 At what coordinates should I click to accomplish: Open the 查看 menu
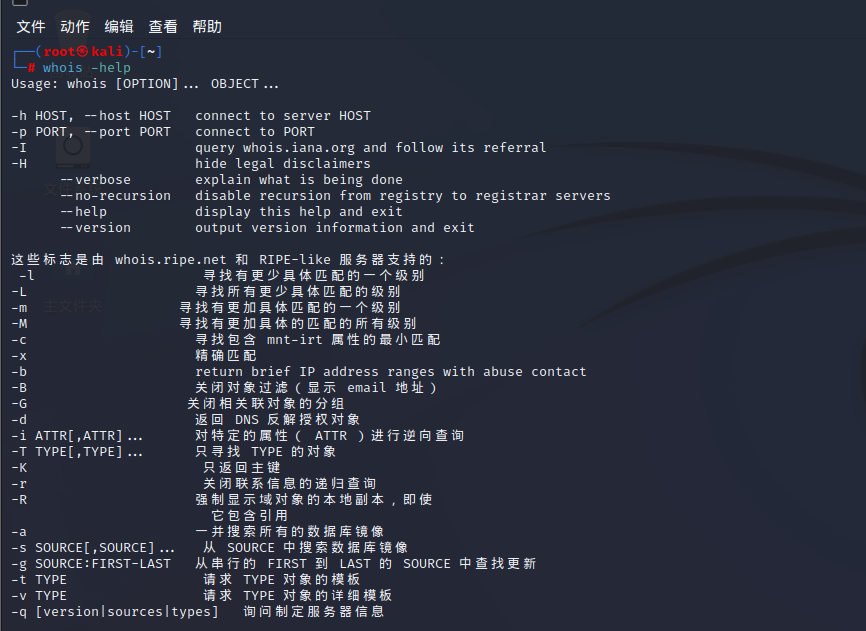[x=163, y=26]
